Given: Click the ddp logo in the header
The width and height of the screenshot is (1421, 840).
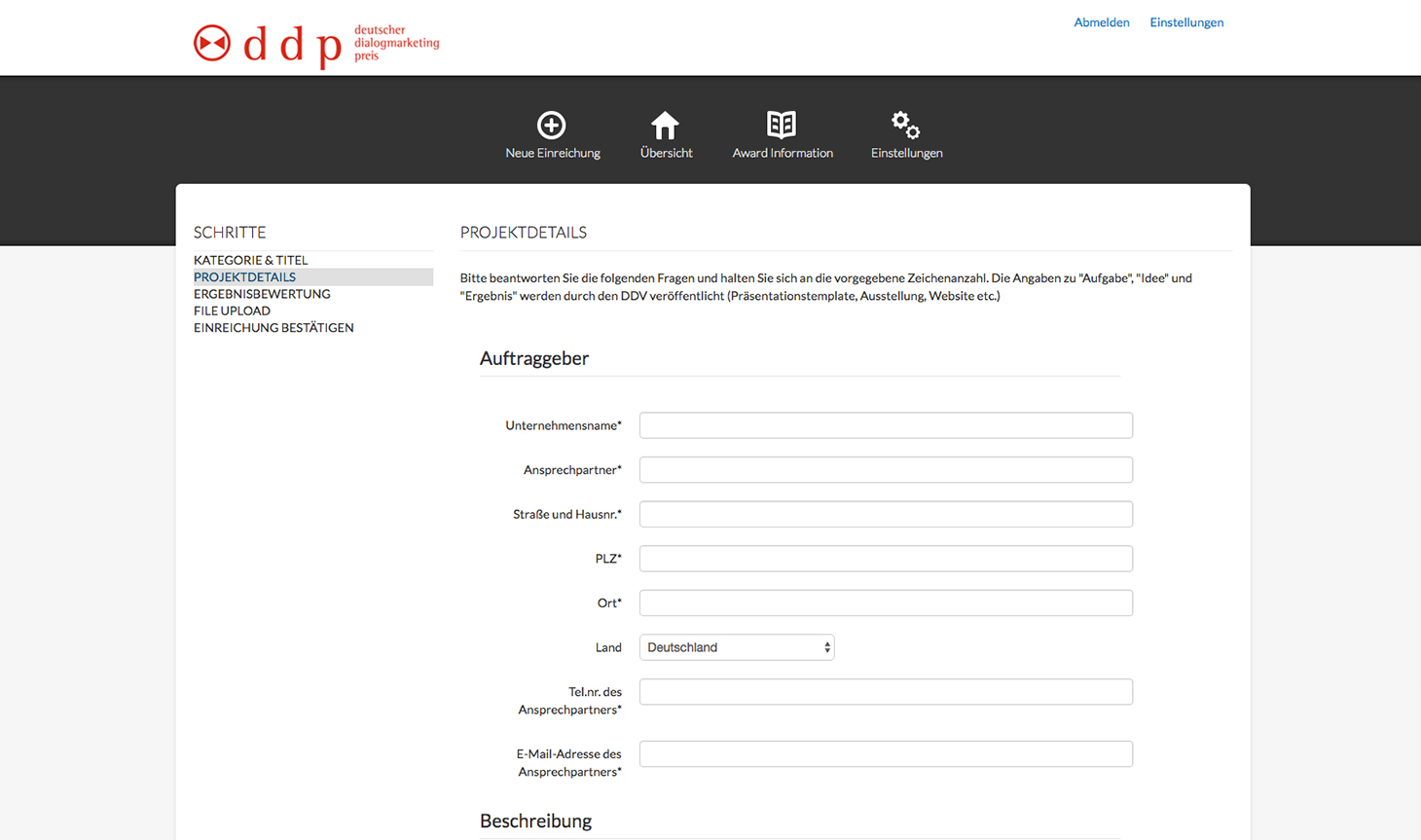Looking at the screenshot, I should pyautogui.click(x=316, y=44).
